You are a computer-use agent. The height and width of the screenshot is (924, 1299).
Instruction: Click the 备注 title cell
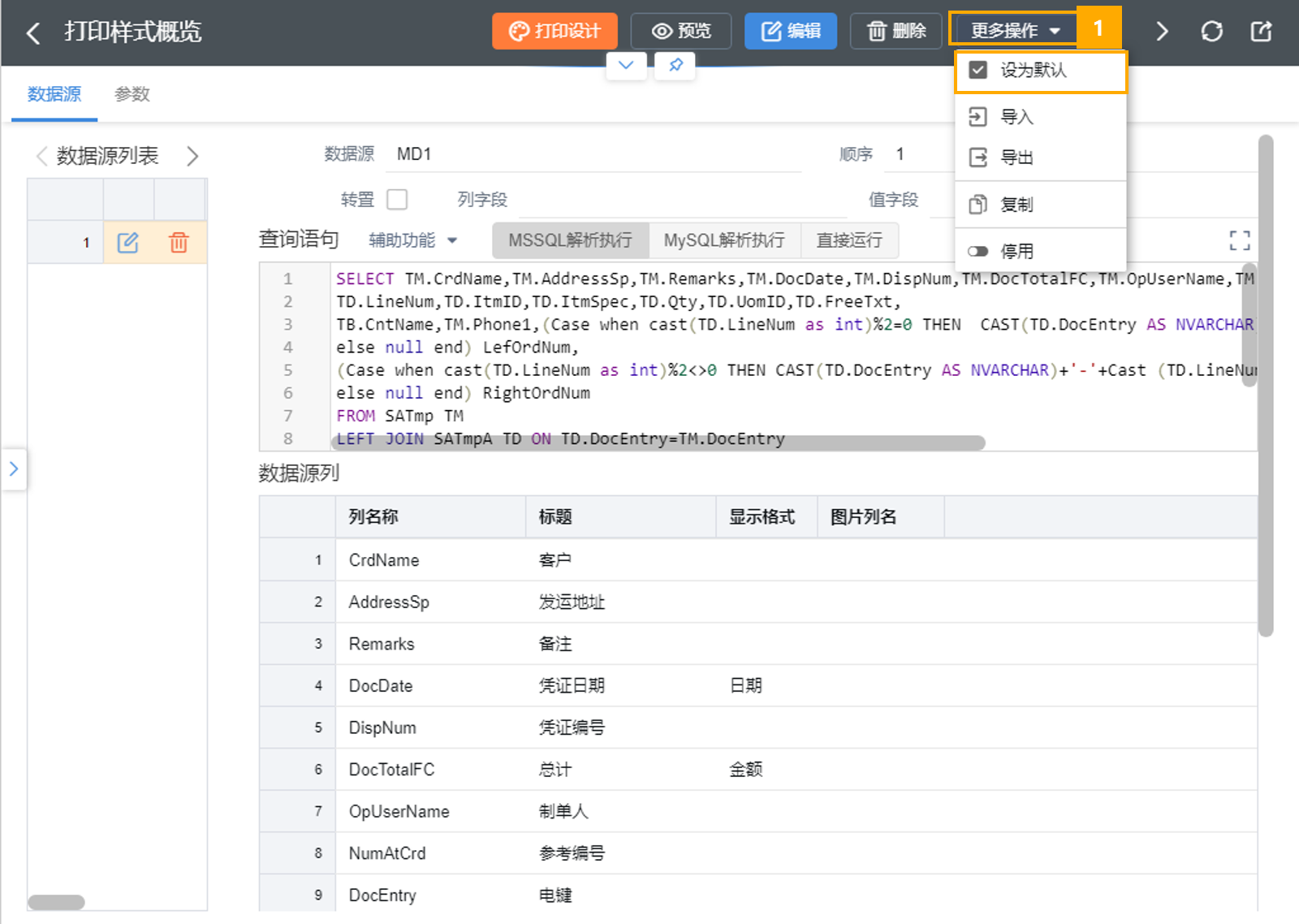click(x=621, y=644)
